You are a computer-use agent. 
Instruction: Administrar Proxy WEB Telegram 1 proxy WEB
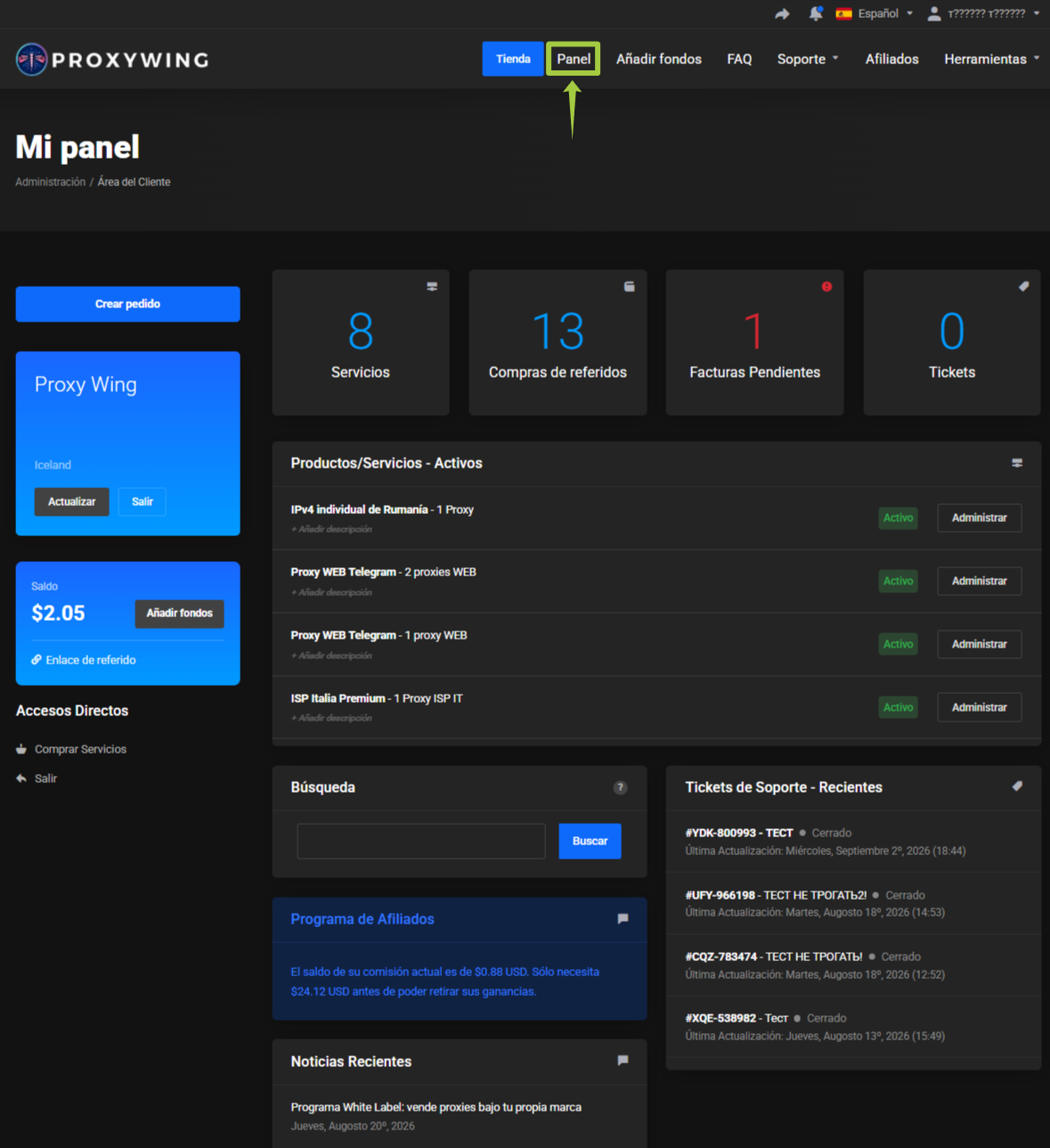[979, 644]
